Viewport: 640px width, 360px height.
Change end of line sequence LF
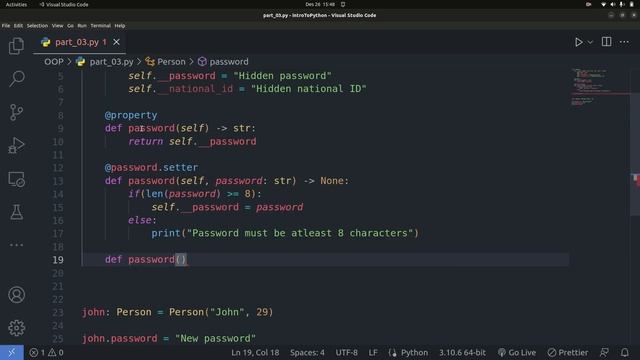373,353
